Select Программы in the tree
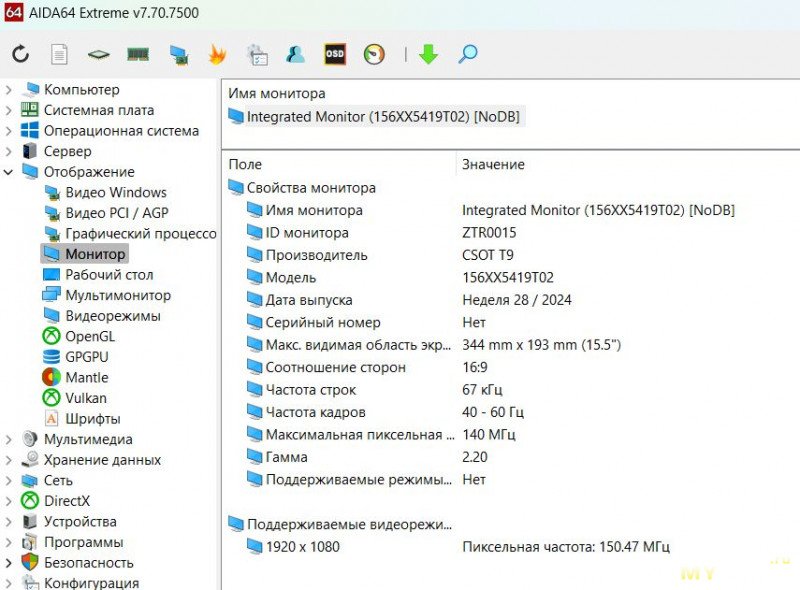 [x=72, y=542]
